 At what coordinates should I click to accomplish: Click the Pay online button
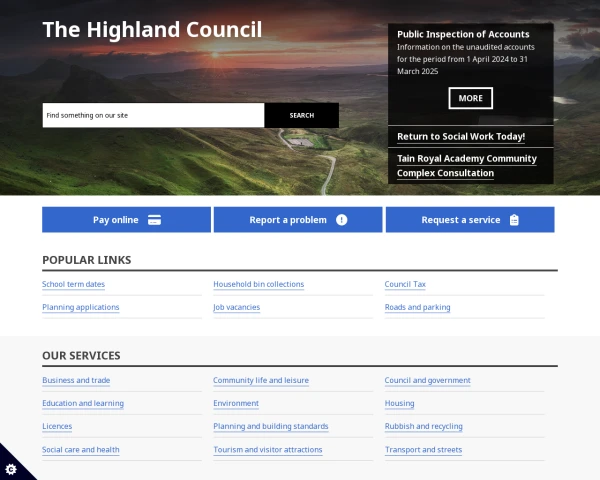coord(126,220)
